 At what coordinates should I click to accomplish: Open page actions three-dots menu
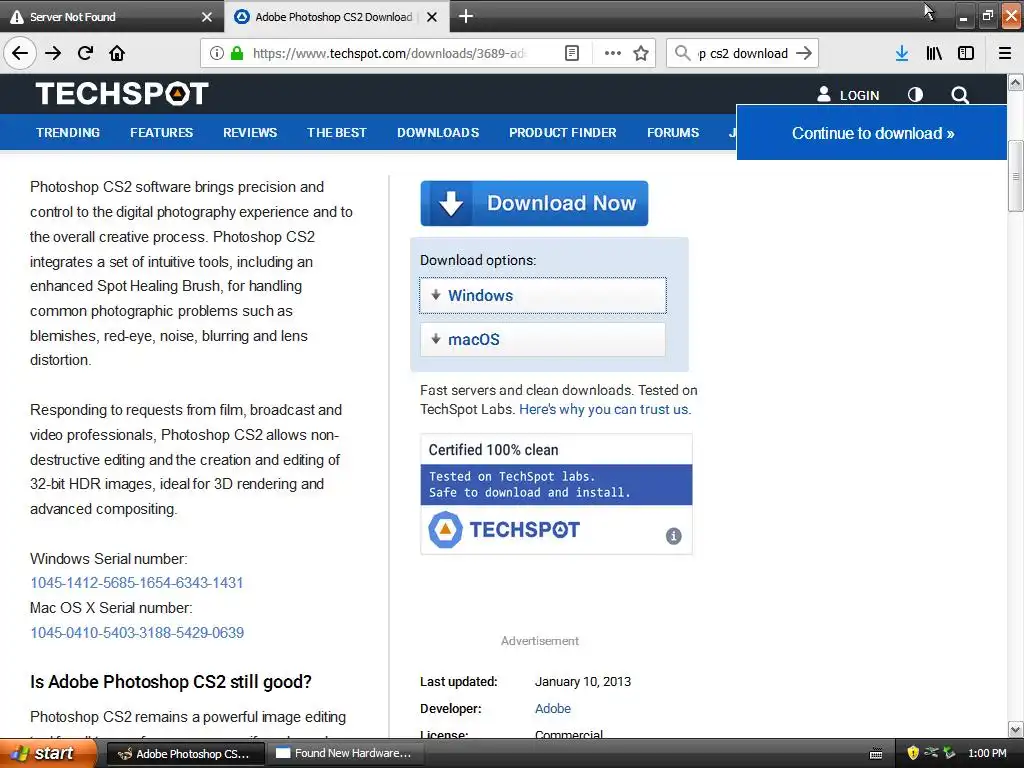pos(613,54)
